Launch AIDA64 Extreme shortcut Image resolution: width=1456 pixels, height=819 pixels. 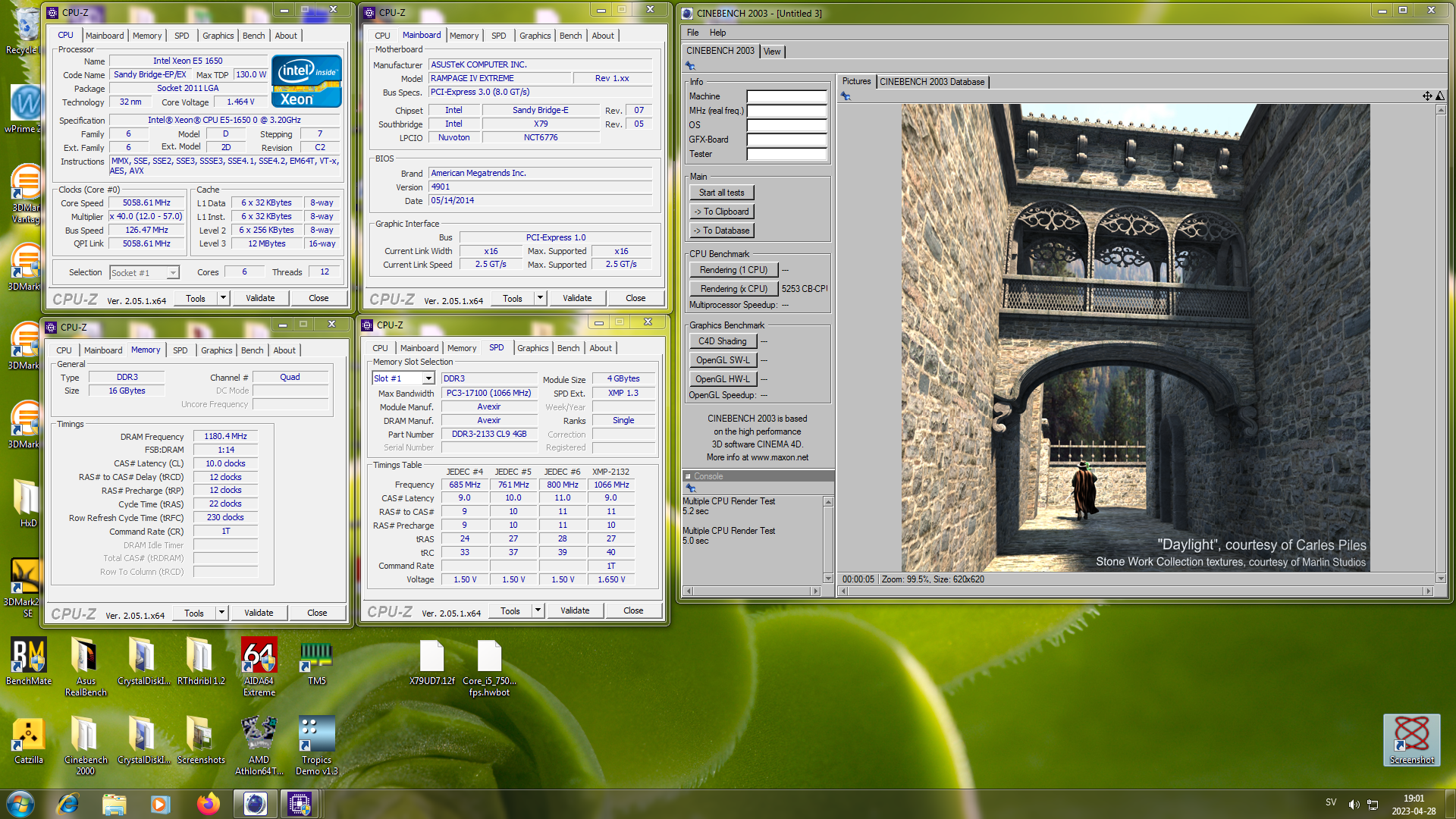point(259,666)
